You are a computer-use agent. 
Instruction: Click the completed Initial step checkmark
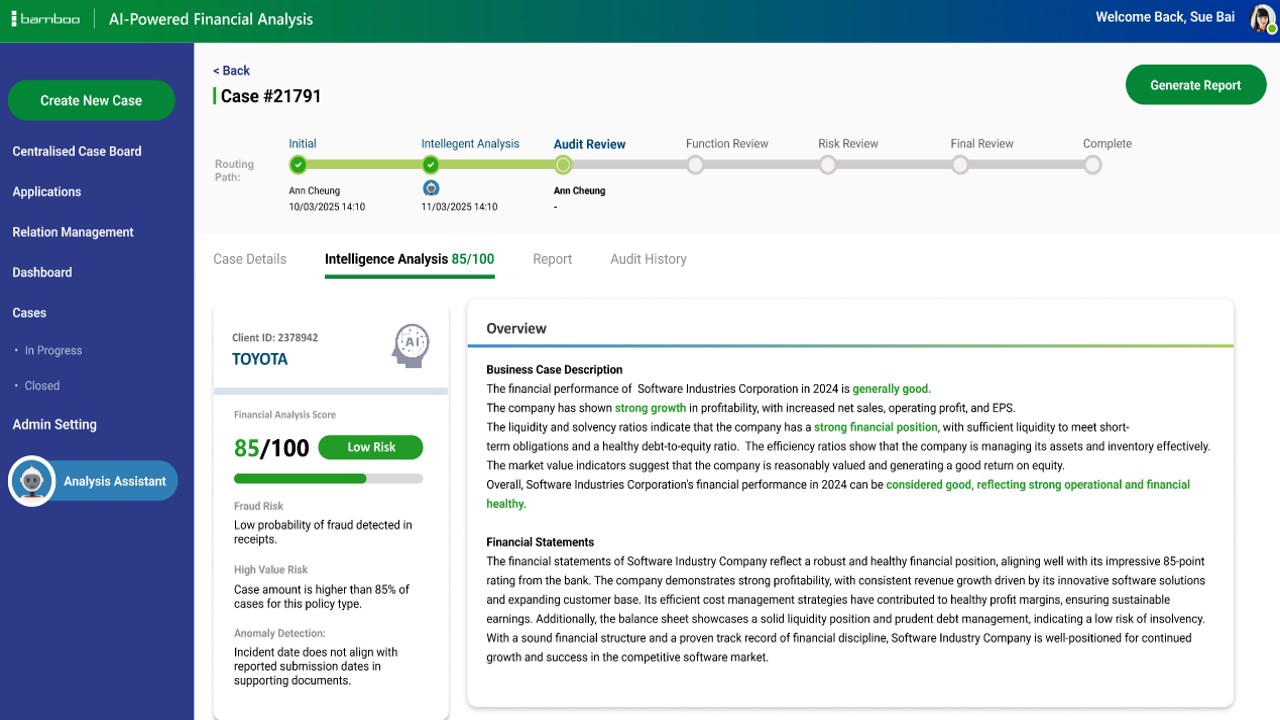[298, 165]
